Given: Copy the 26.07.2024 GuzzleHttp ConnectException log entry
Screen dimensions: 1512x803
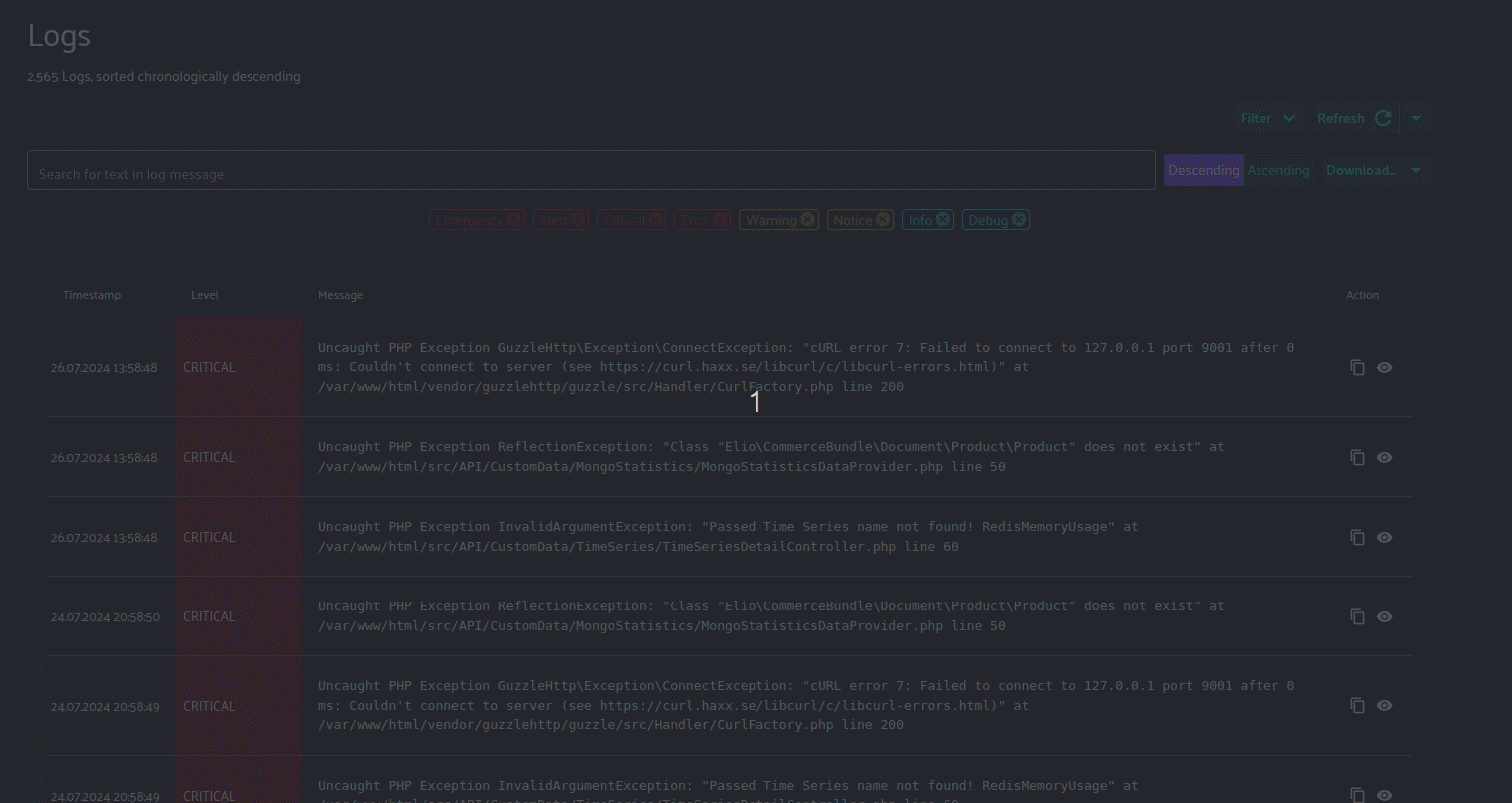Looking at the screenshot, I should [x=1357, y=367].
